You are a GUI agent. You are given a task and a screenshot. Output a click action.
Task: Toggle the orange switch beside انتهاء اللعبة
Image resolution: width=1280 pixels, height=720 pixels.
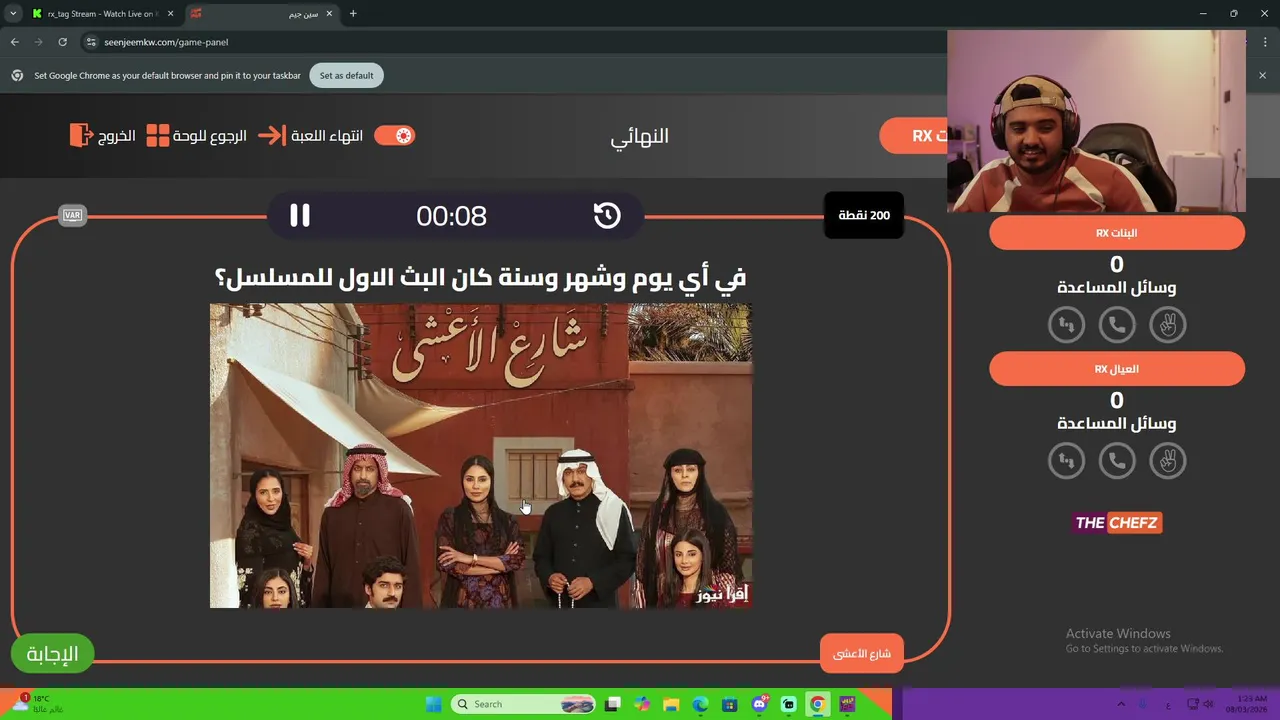coord(394,136)
